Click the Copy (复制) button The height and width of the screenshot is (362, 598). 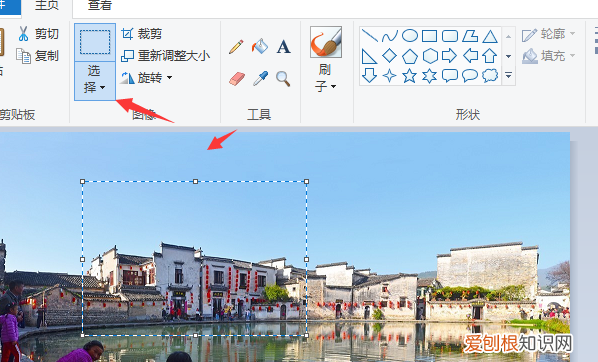[37, 56]
